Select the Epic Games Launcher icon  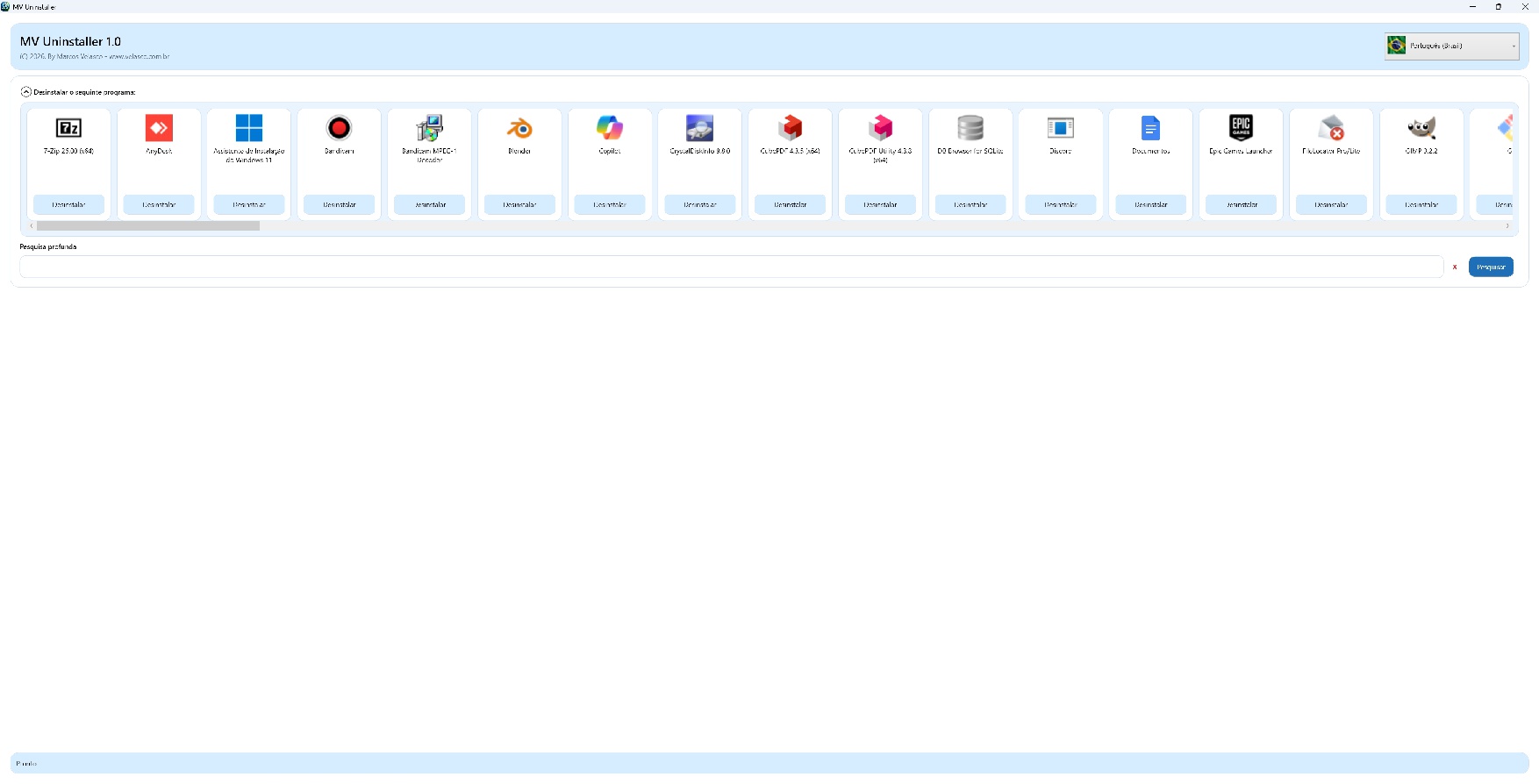pyautogui.click(x=1241, y=128)
